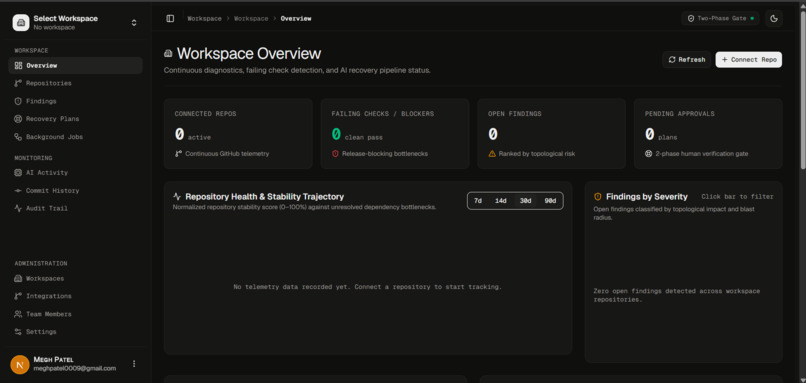Select the 7d time range
The width and height of the screenshot is (806, 383).
[478, 200]
